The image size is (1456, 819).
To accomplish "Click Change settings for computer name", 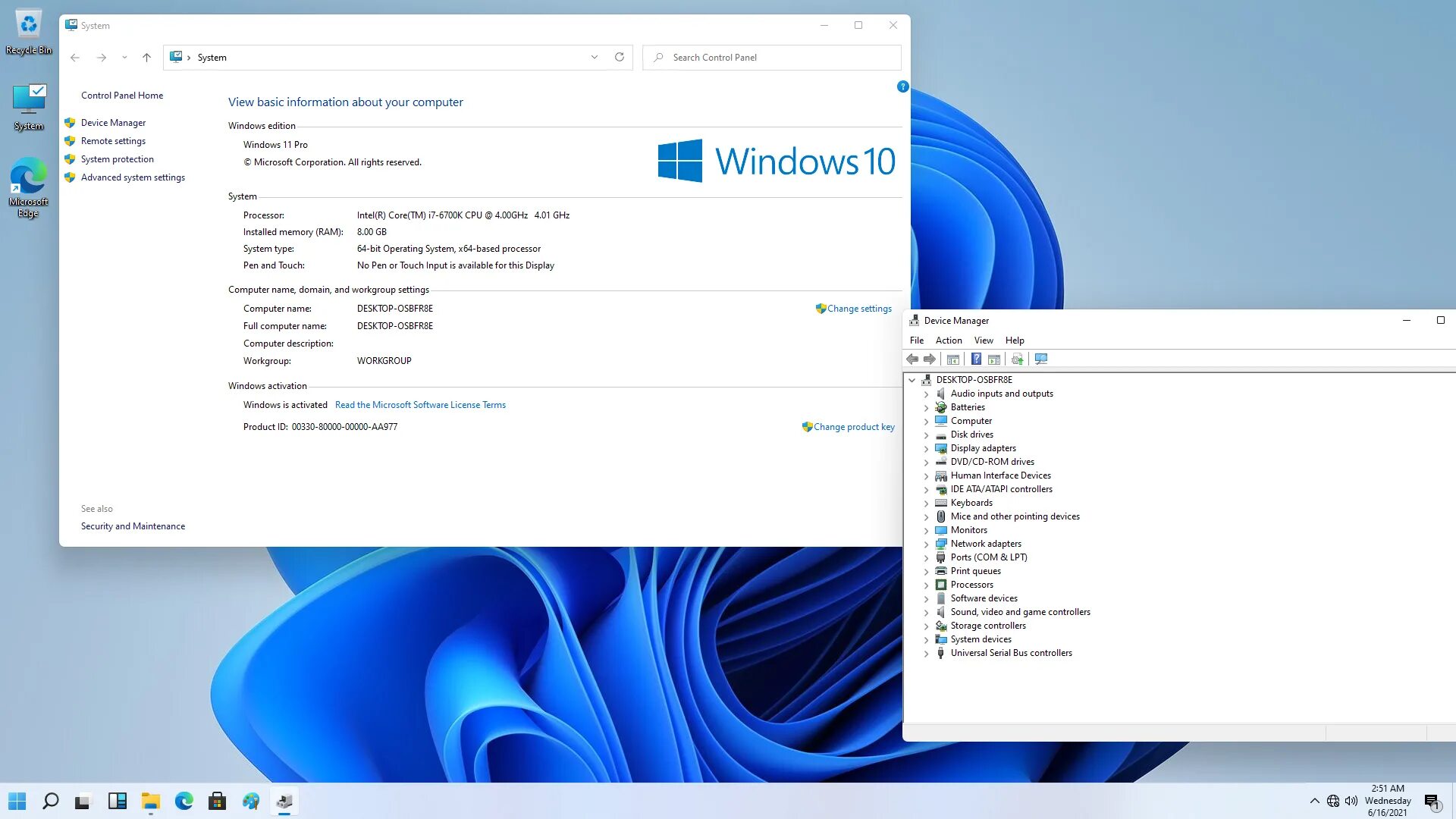I will click(859, 309).
